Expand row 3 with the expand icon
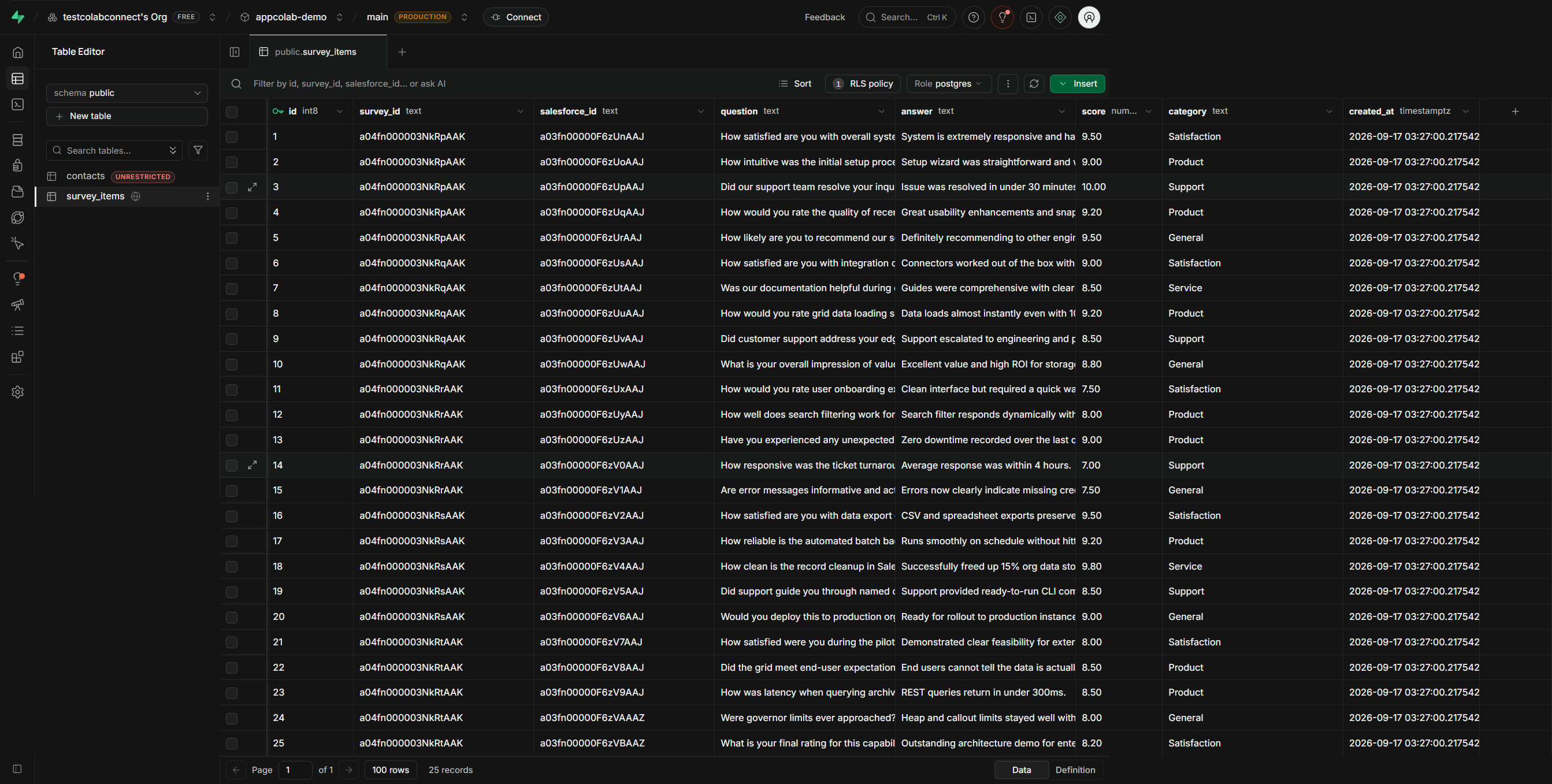The width and height of the screenshot is (1552, 784). 253,187
